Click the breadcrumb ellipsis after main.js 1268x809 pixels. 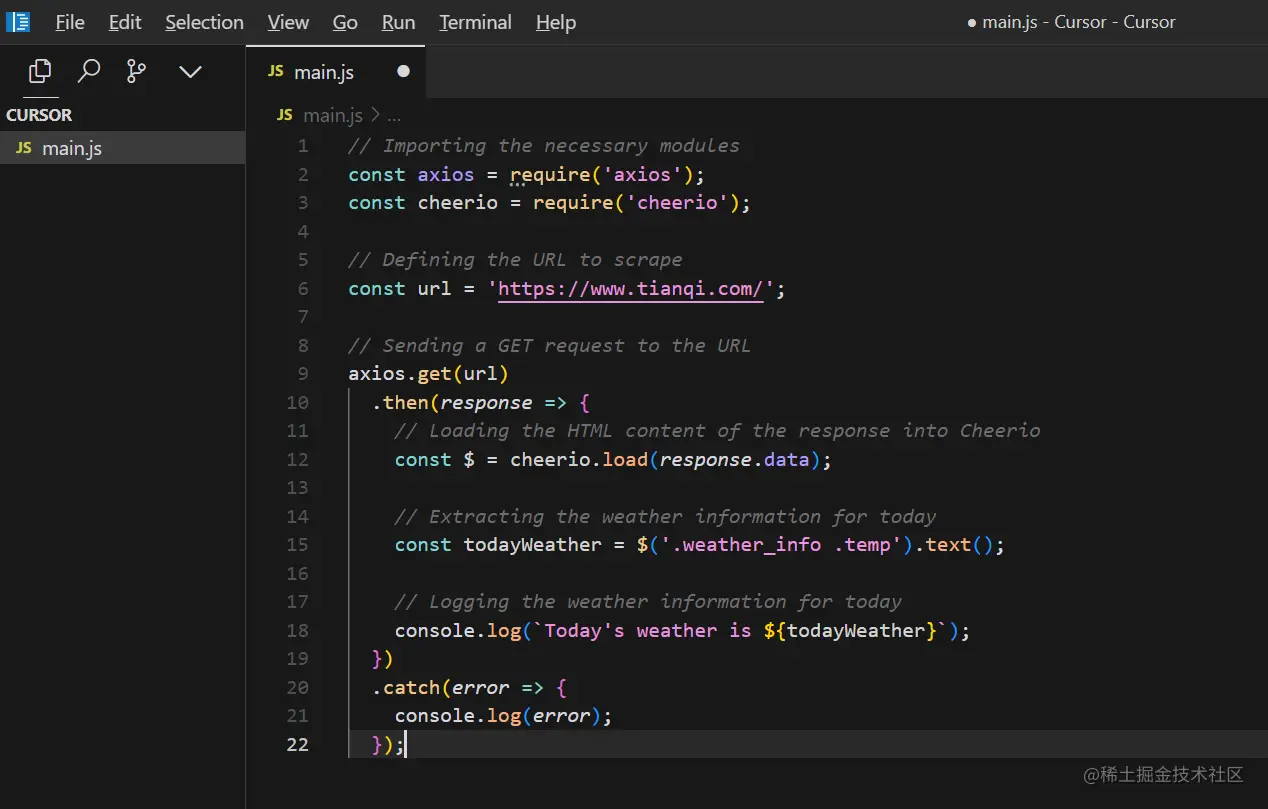[394, 116]
